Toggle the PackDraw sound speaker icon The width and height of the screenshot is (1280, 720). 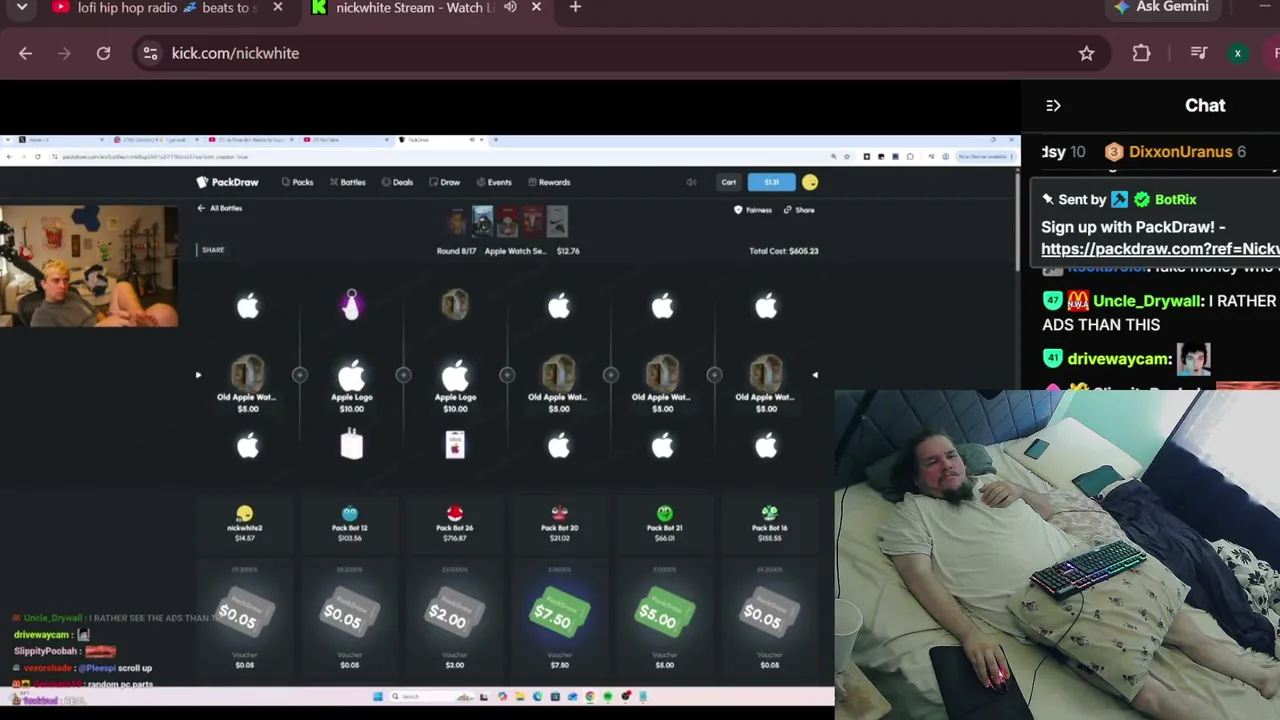tap(691, 182)
